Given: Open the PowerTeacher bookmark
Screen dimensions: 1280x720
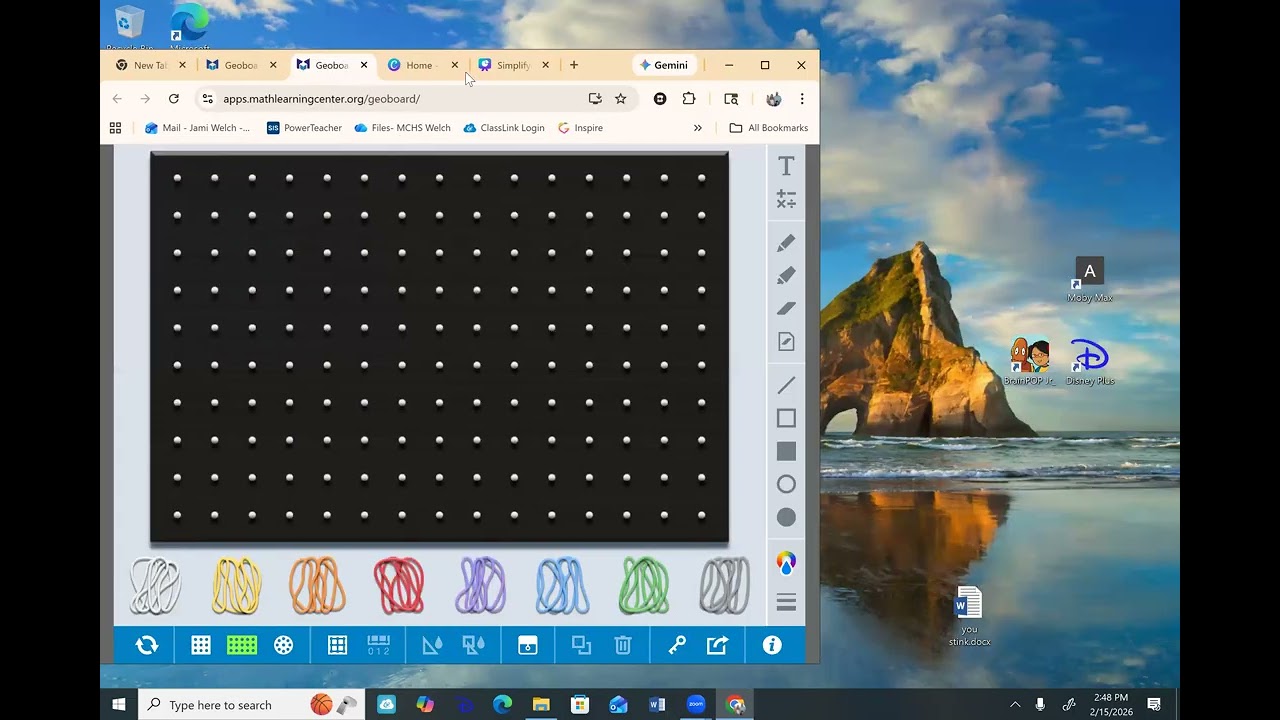Looking at the screenshot, I should click(x=305, y=128).
